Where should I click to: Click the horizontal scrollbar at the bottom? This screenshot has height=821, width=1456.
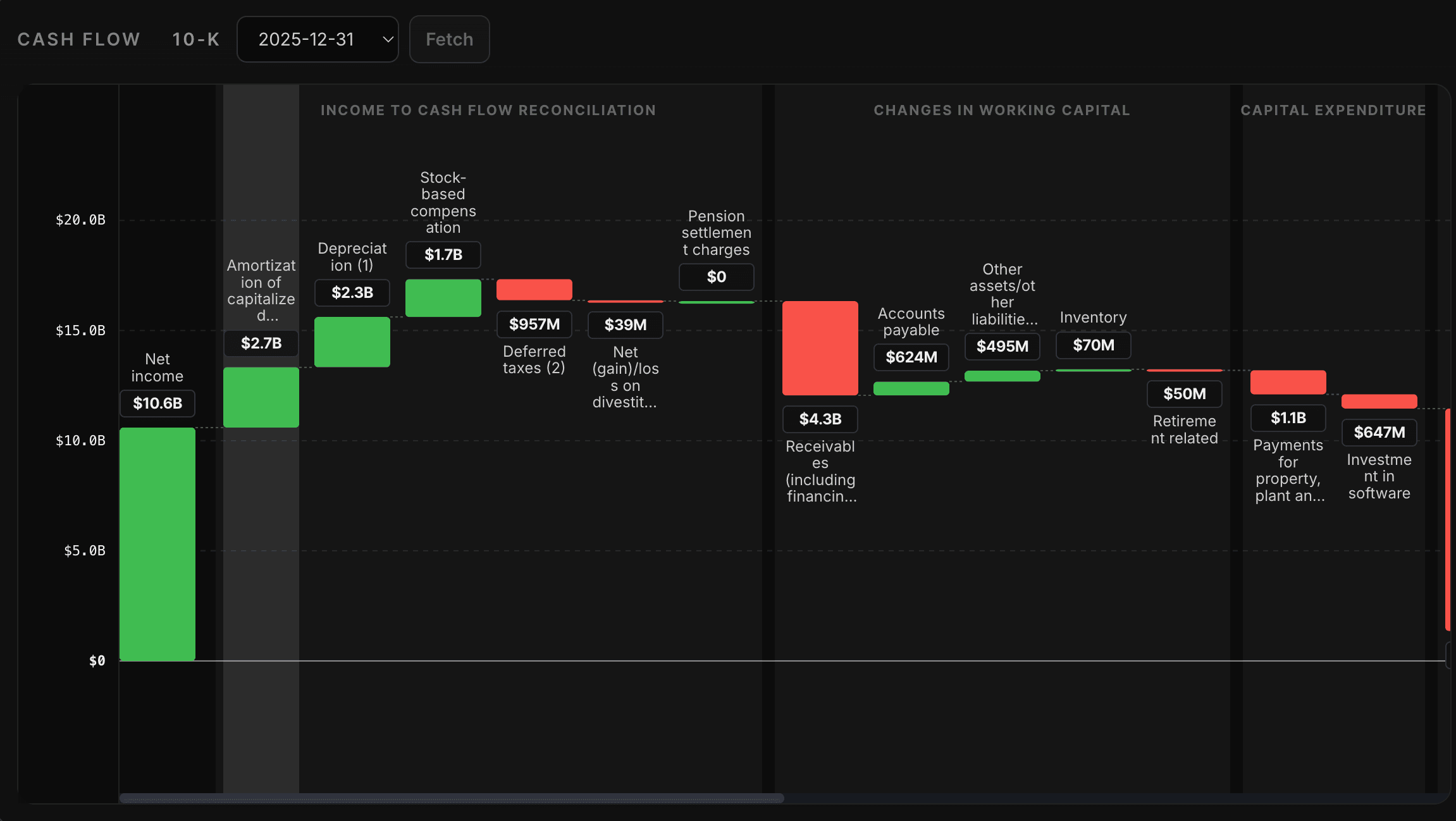pos(451,798)
